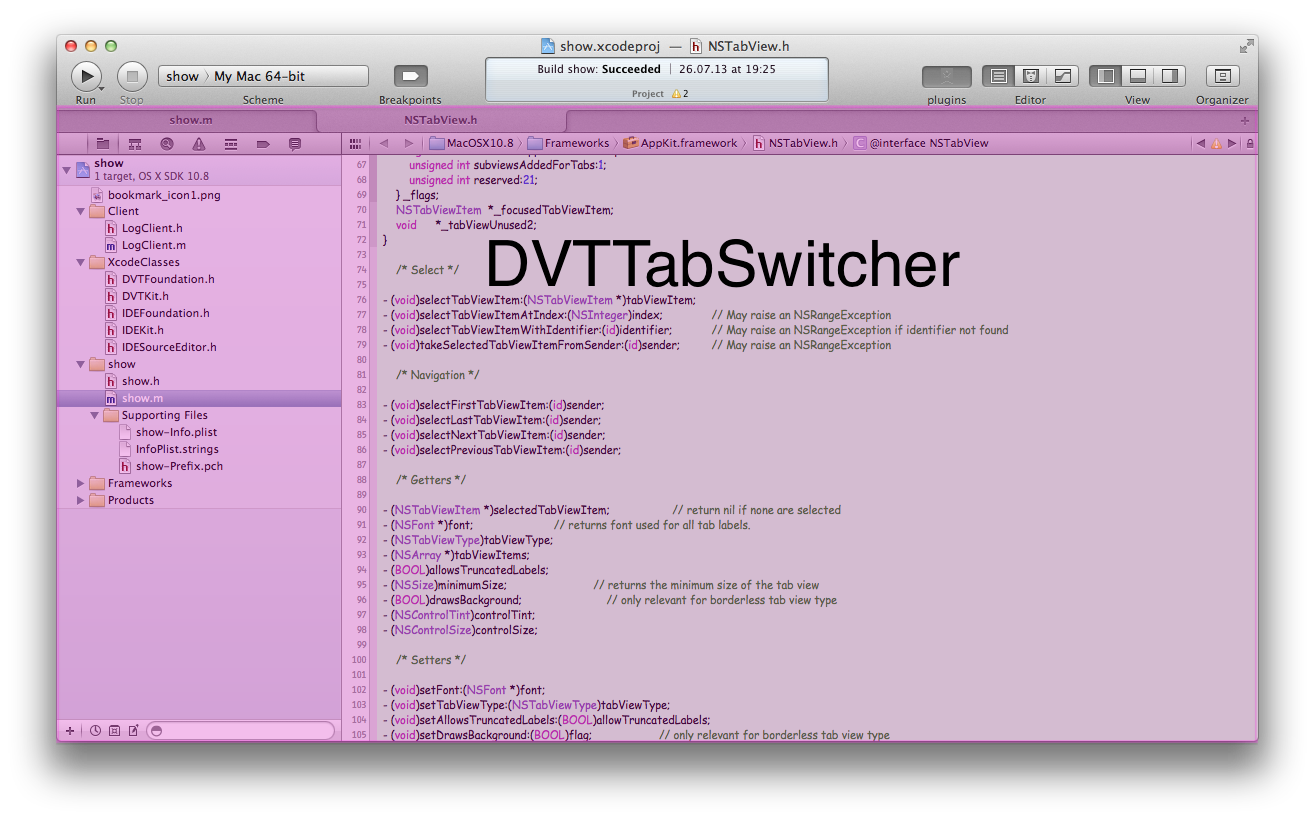
Task: Open AppKit.framework jump bar segment
Action: coord(680,143)
